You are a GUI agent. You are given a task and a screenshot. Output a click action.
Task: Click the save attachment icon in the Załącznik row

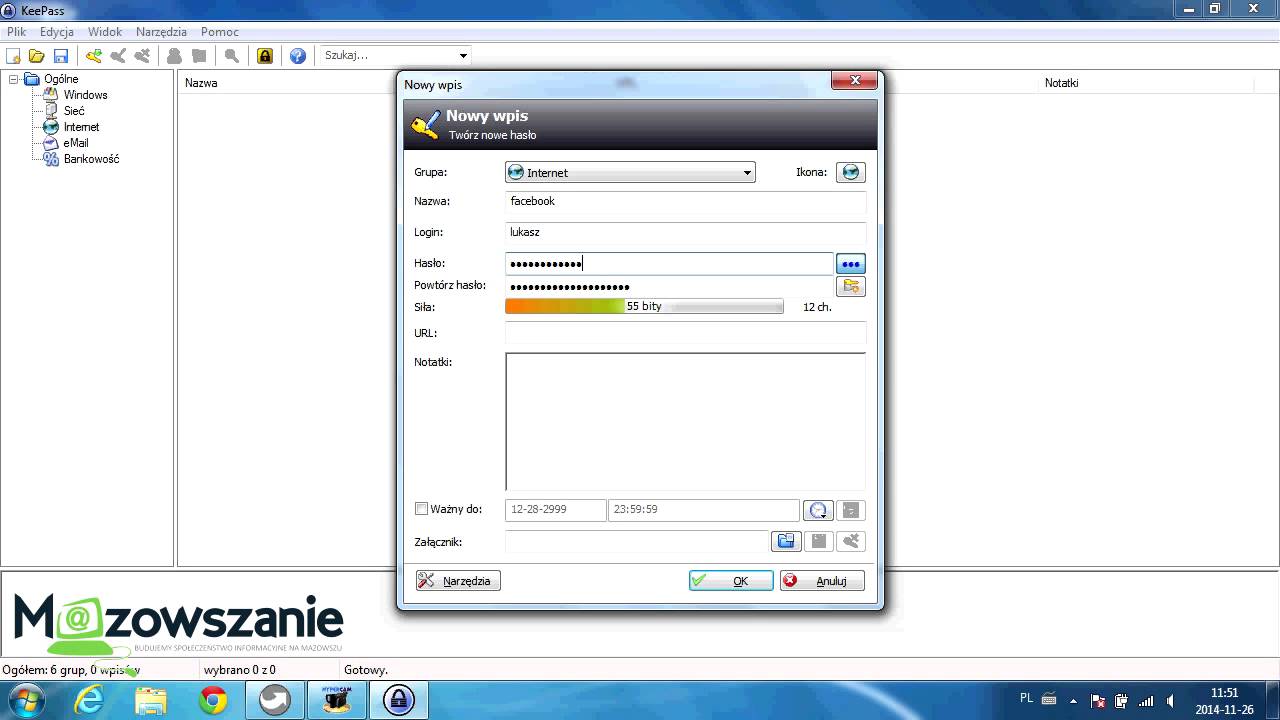point(818,541)
